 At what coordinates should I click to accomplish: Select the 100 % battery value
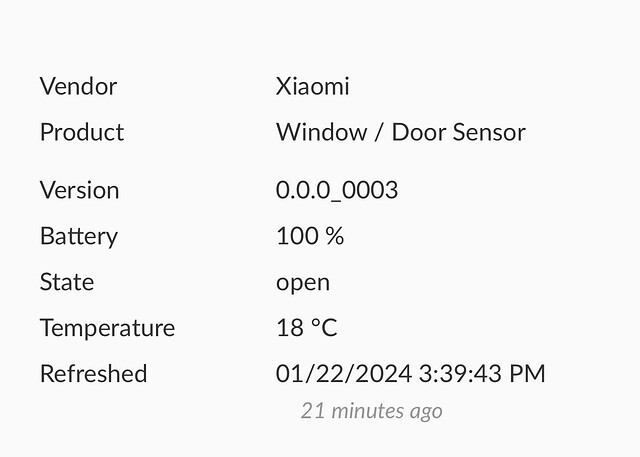(310, 236)
